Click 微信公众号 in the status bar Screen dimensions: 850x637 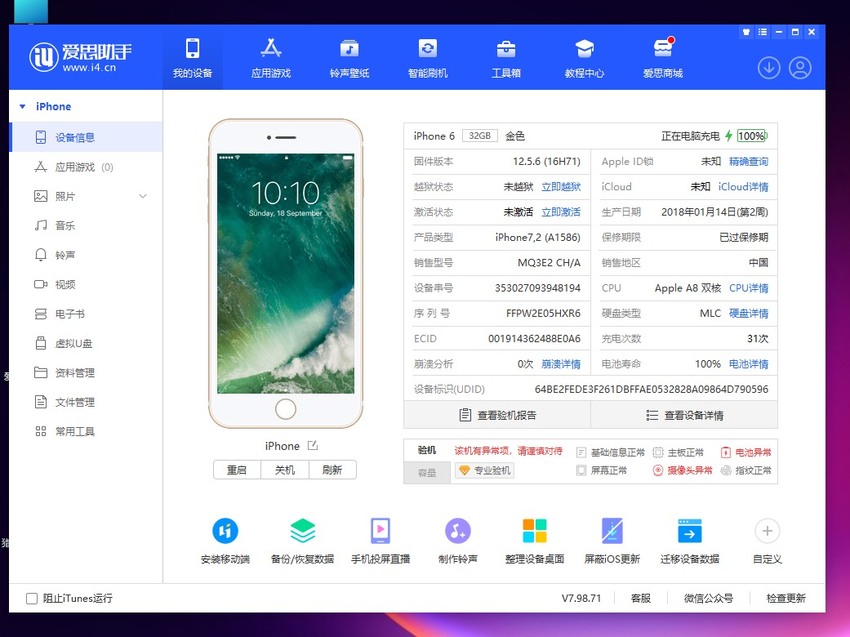coord(709,598)
